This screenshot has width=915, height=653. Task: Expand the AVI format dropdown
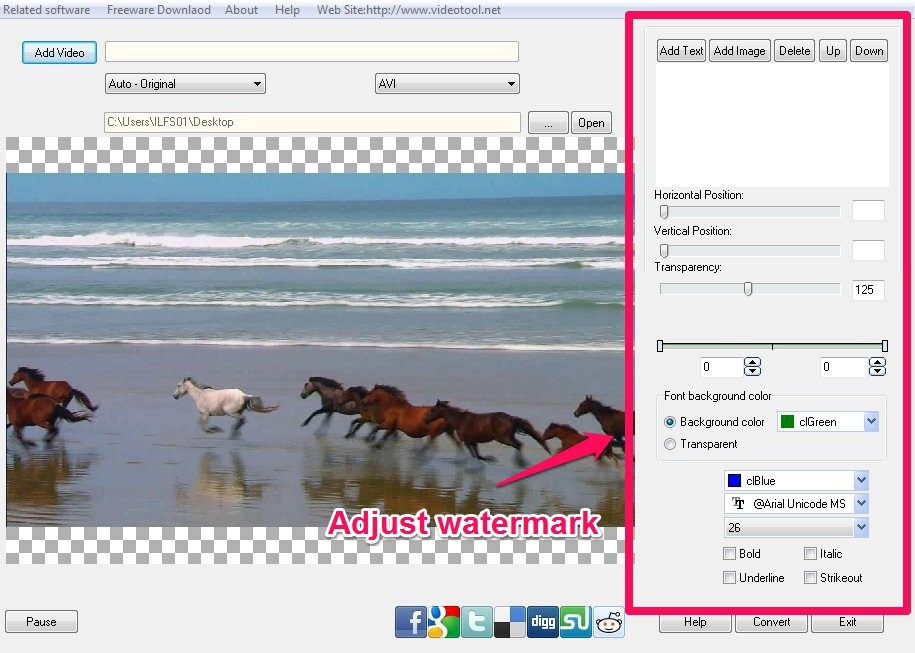(x=446, y=84)
